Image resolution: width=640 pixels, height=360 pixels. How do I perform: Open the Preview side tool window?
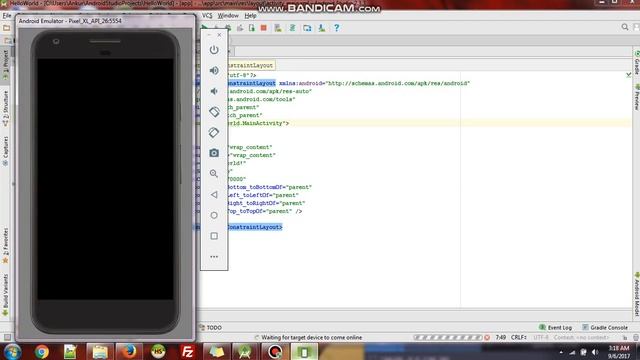637,97
